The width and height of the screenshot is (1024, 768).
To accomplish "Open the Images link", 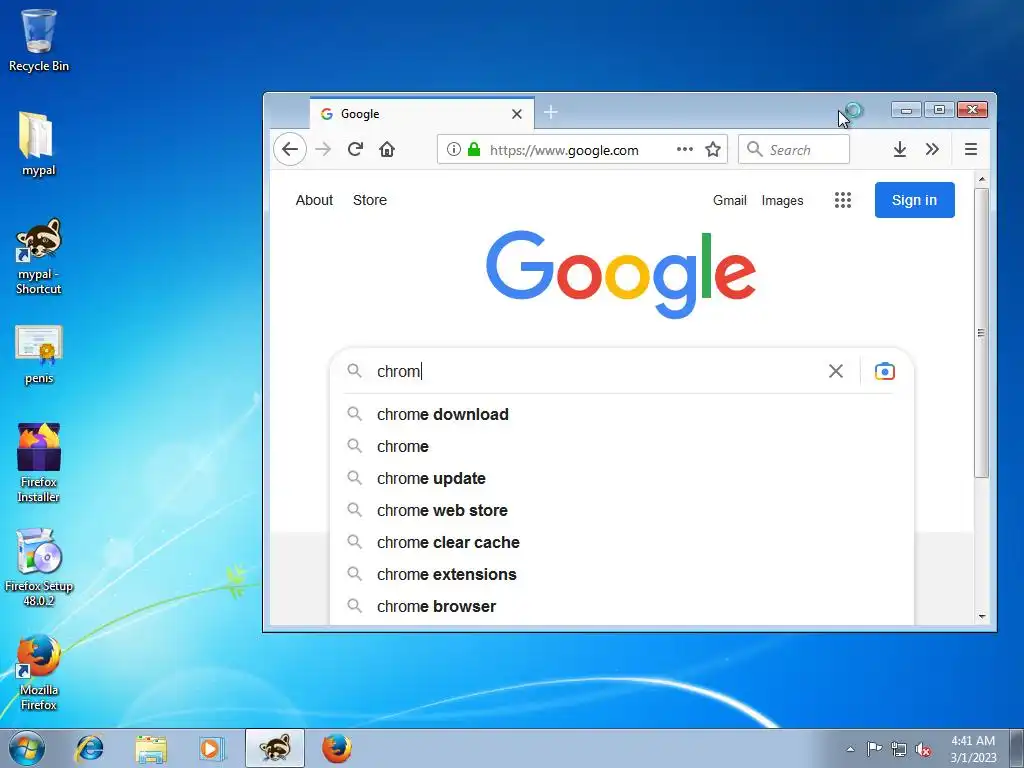I will (x=782, y=200).
